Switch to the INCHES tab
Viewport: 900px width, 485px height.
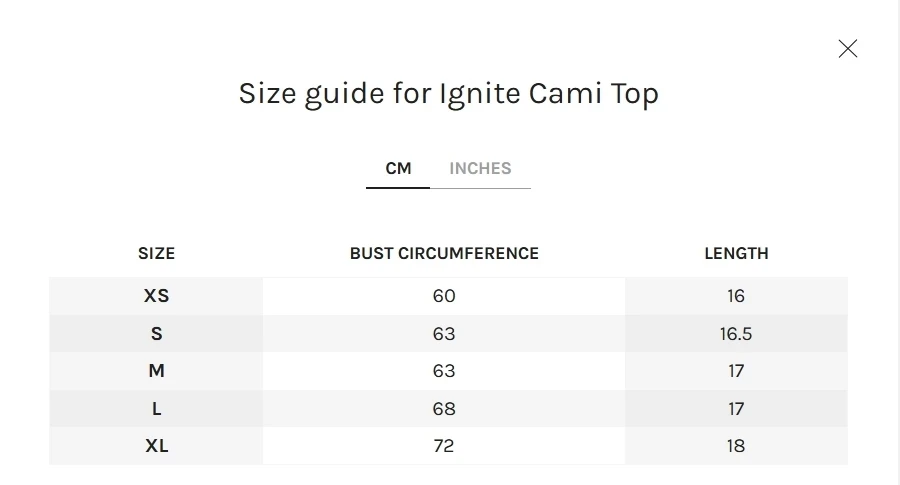[x=480, y=168]
